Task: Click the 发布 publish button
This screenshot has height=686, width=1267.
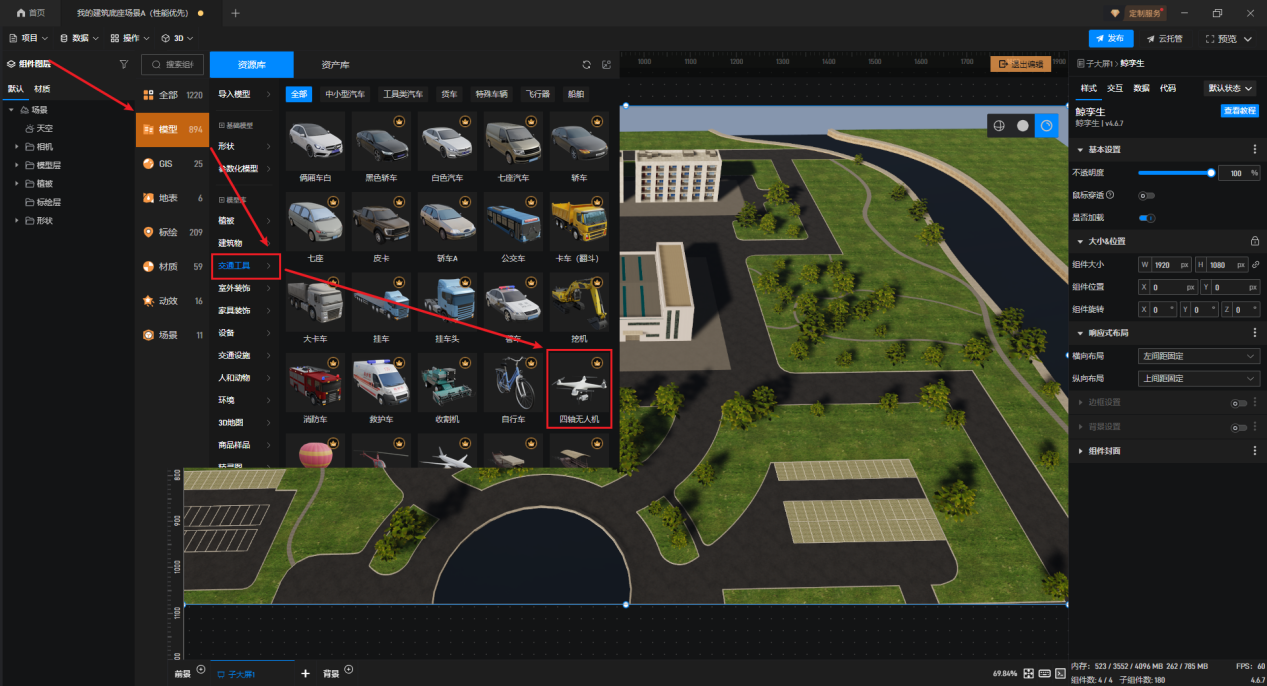Action: tap(1110, 38)
